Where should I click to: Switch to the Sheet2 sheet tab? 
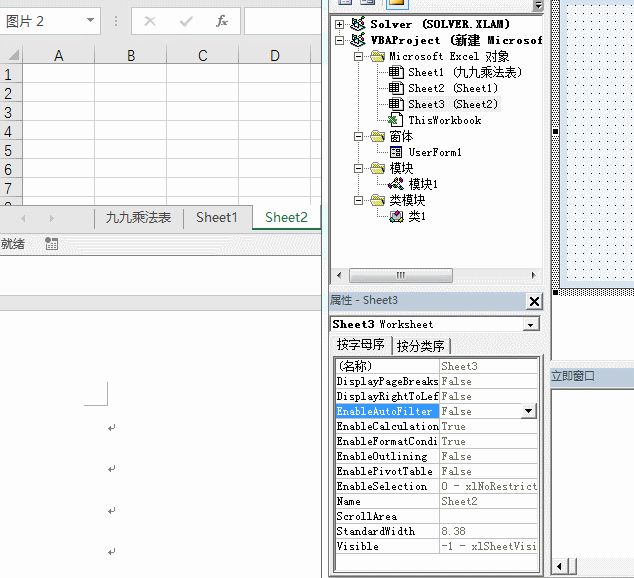(286, 218)
